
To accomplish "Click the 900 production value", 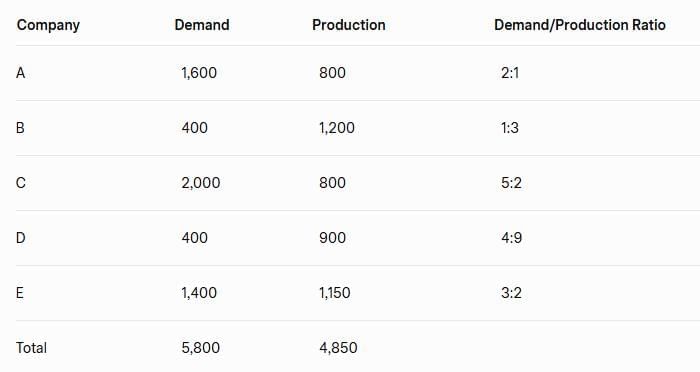I will (332, 238).
